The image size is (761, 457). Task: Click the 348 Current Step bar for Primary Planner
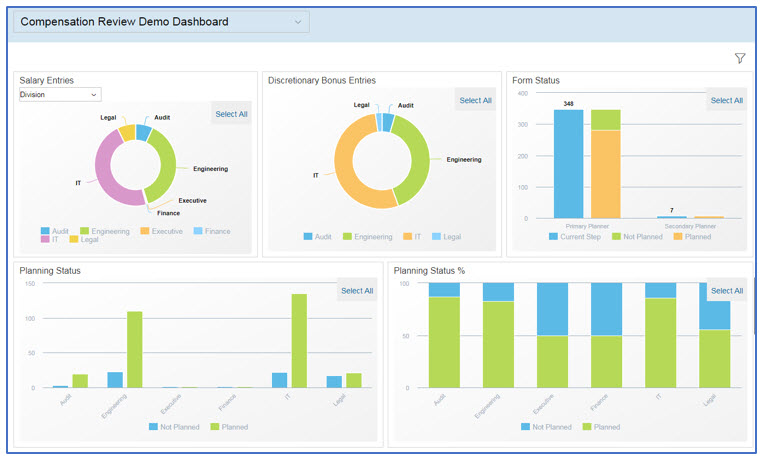[568, 164]
